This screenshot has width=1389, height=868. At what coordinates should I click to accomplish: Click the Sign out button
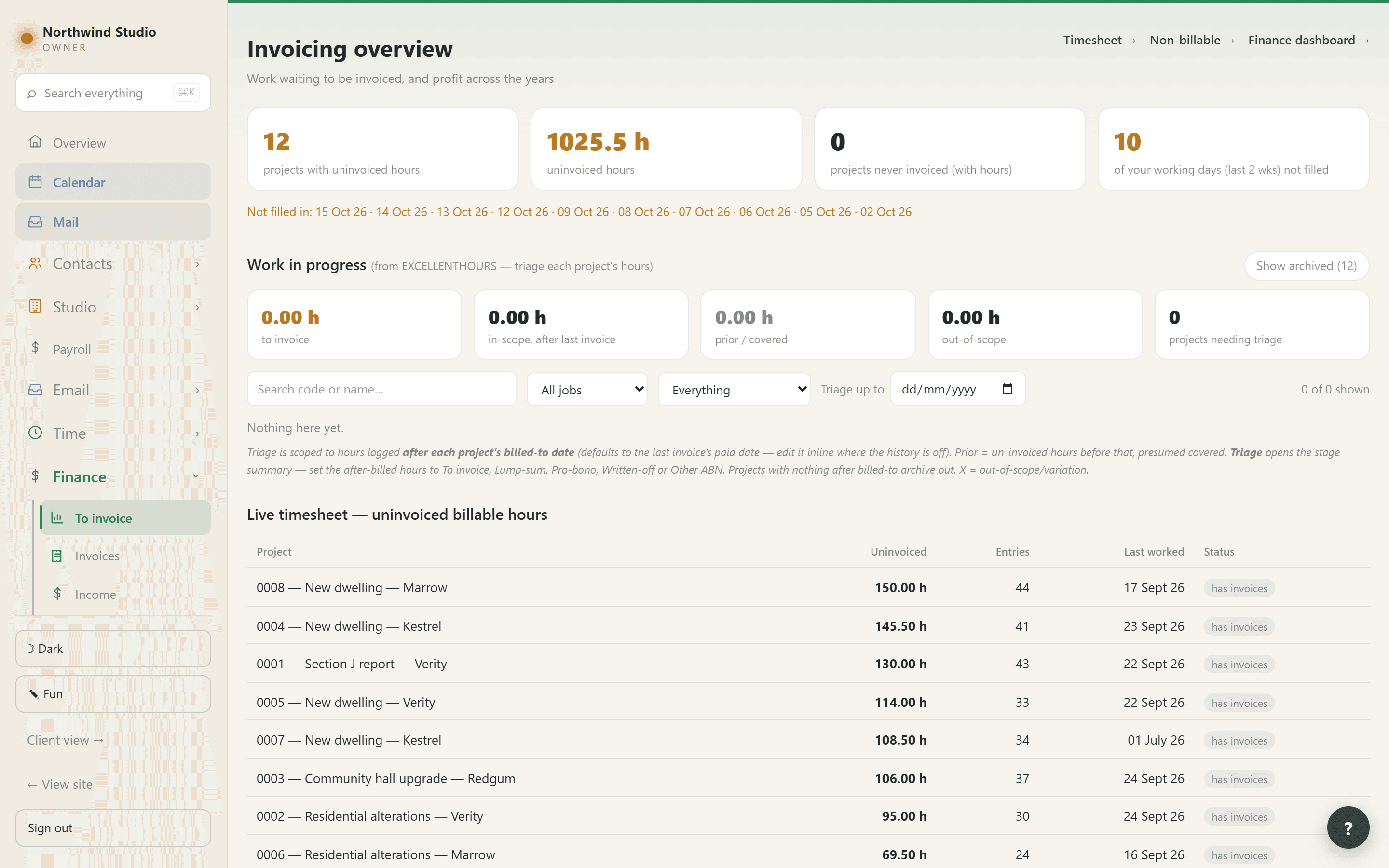113,828
